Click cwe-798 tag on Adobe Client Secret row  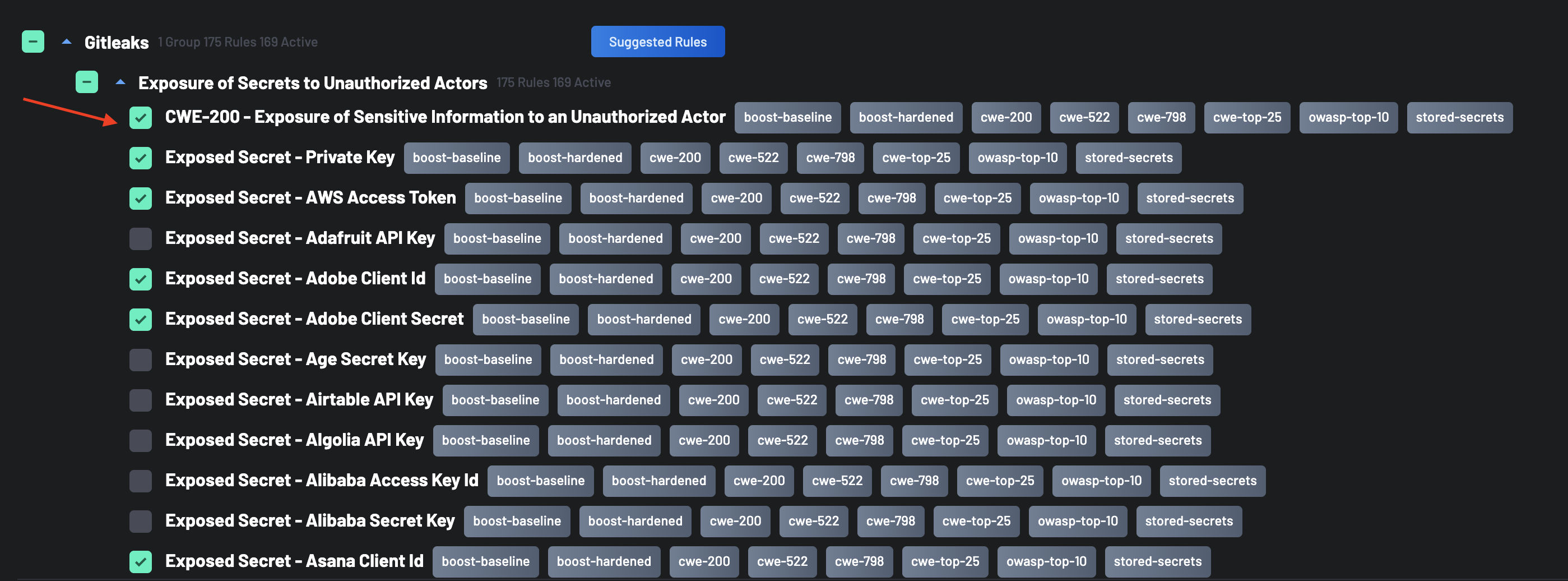[x=899, y=319]
